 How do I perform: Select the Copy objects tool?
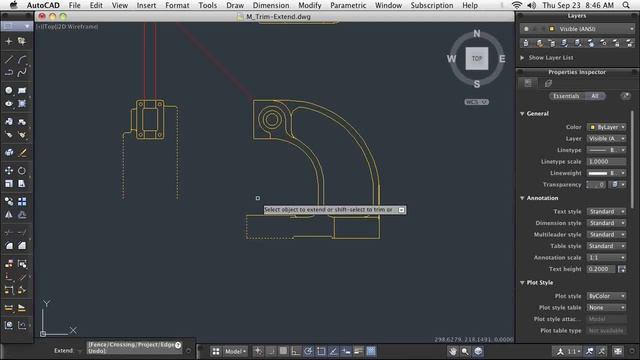tap(9, 201)
